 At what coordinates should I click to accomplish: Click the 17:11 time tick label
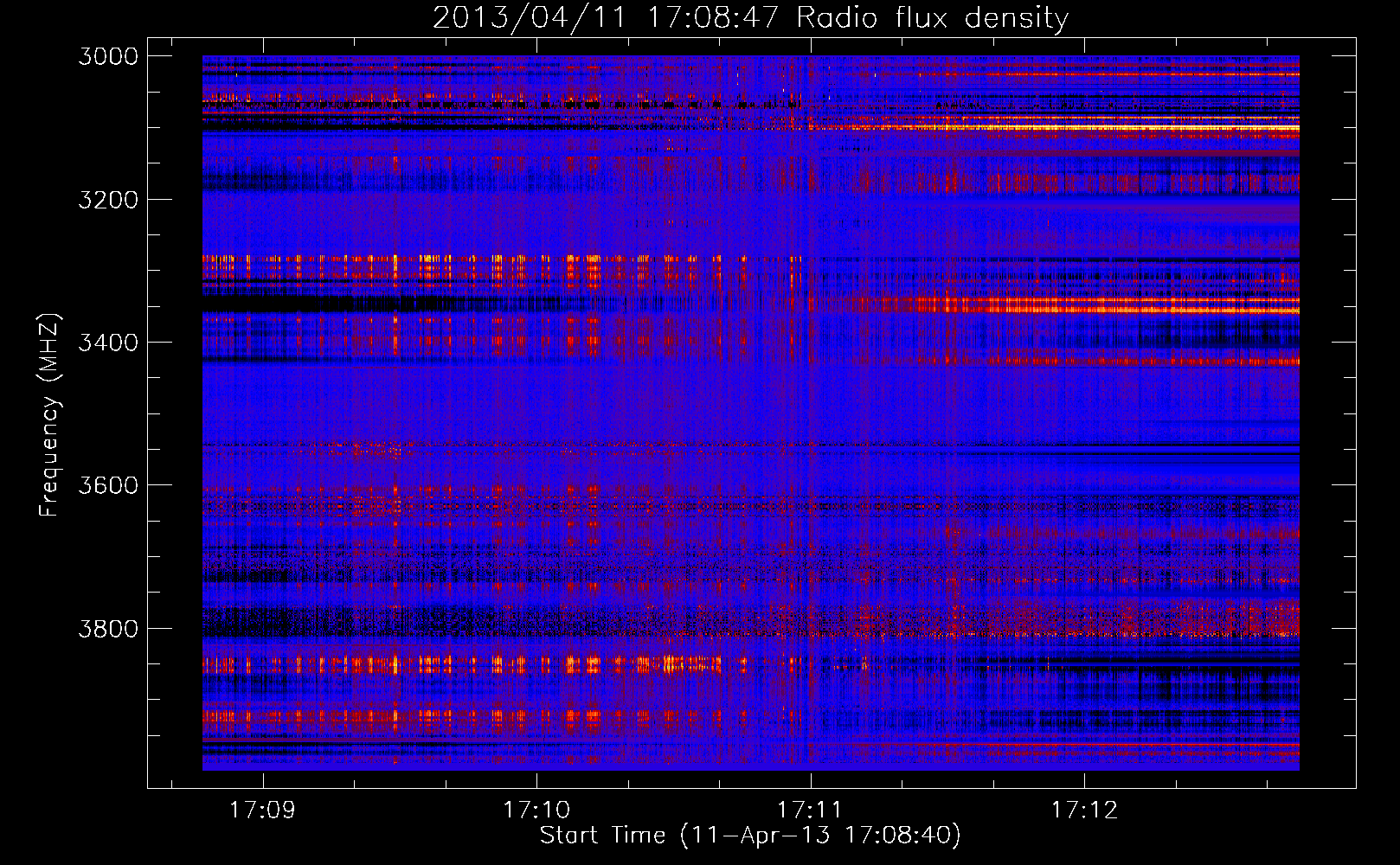coord(810,810)
